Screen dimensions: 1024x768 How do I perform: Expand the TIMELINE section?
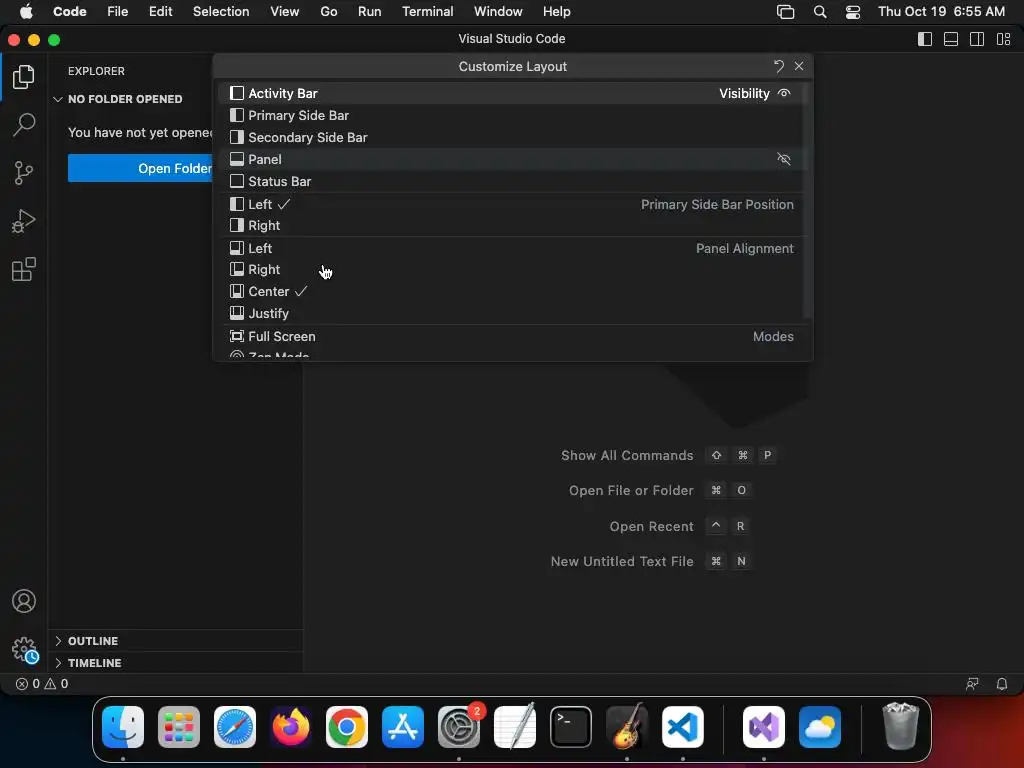(88, 663)
